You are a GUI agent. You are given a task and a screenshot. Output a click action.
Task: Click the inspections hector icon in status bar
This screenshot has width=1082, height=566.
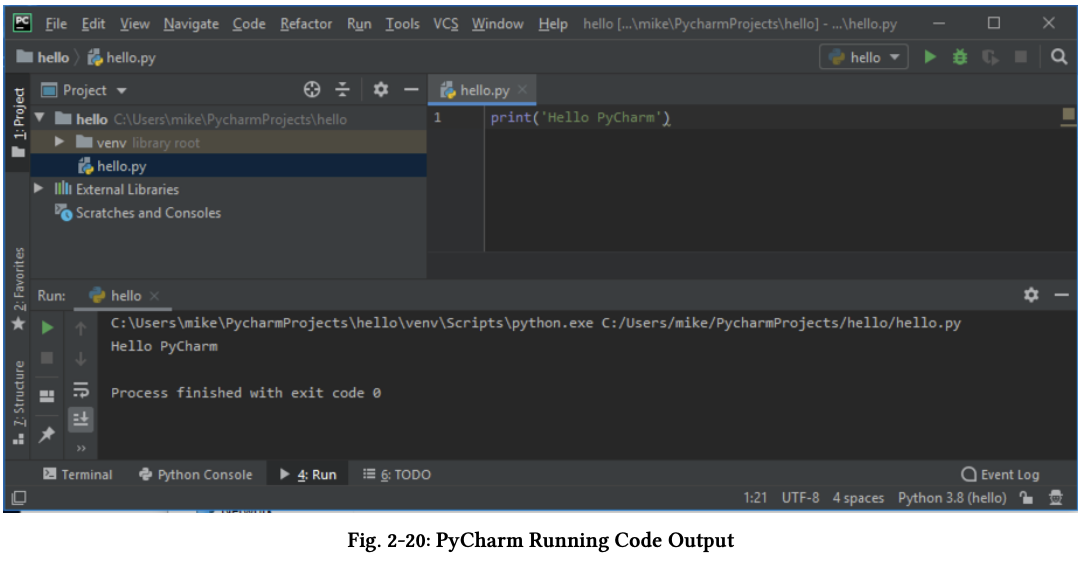click(x=1056, y=498)
